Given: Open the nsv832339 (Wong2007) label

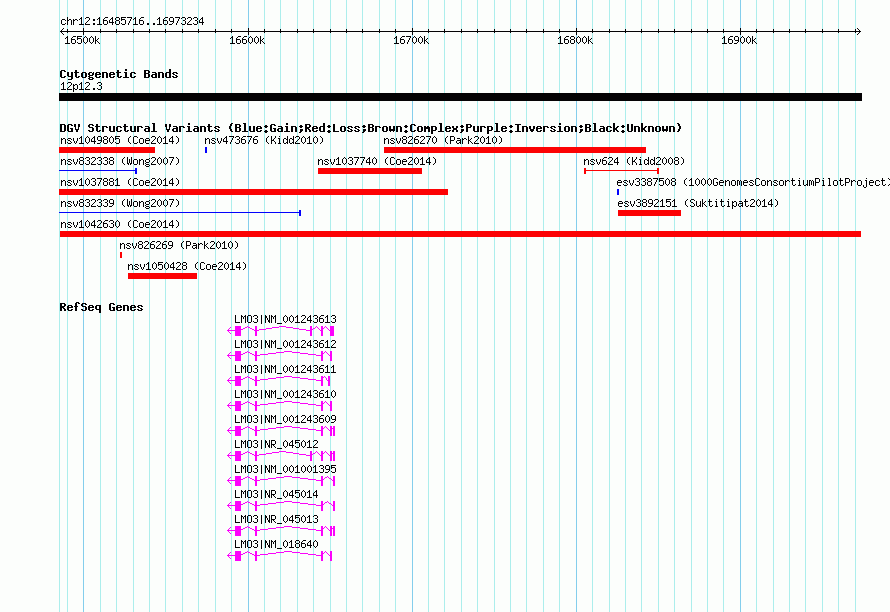Looking at the screenshot, I should pyautogui.click(x=120, y=203).
